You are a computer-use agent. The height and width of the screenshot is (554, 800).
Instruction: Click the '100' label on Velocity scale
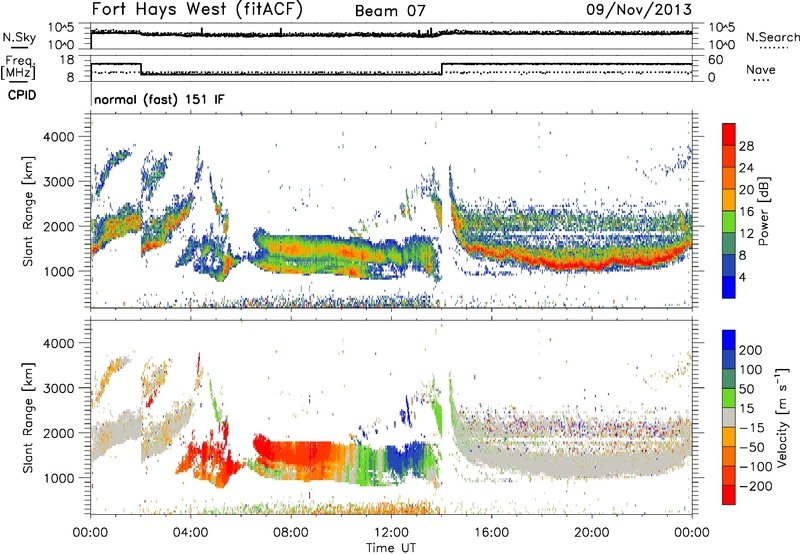point(751,370)
